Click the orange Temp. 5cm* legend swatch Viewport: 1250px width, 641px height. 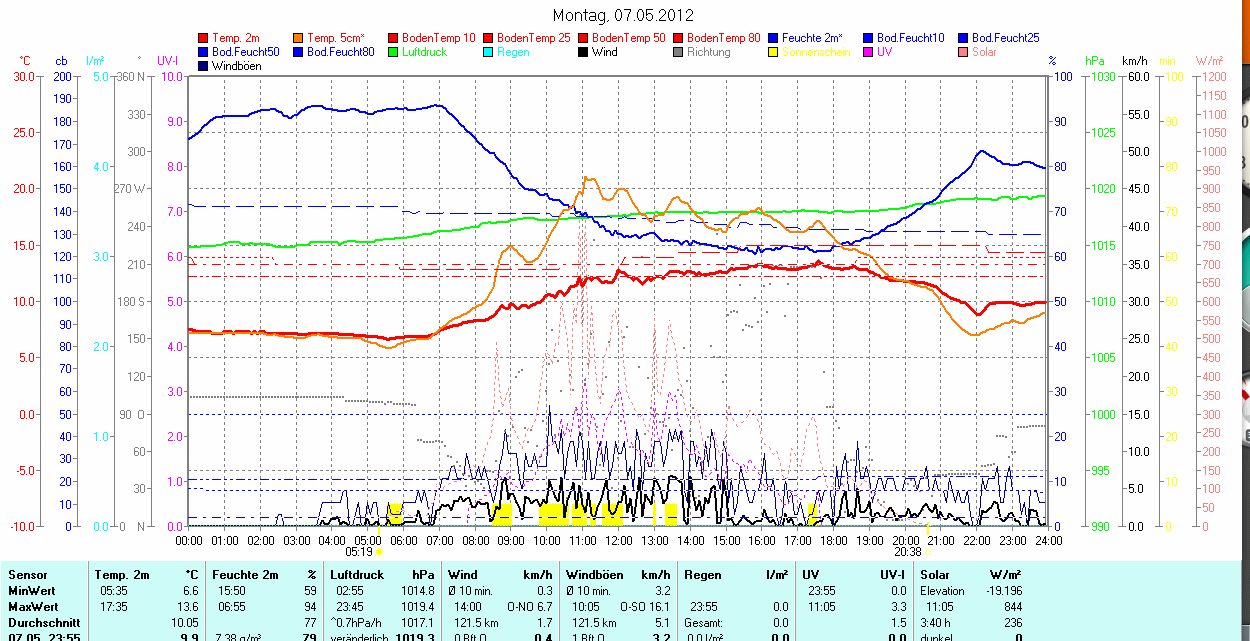point(298,38)
